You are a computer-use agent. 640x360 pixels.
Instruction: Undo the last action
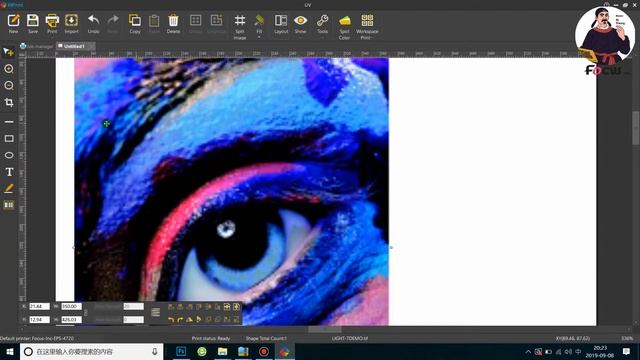click(93, 24)
